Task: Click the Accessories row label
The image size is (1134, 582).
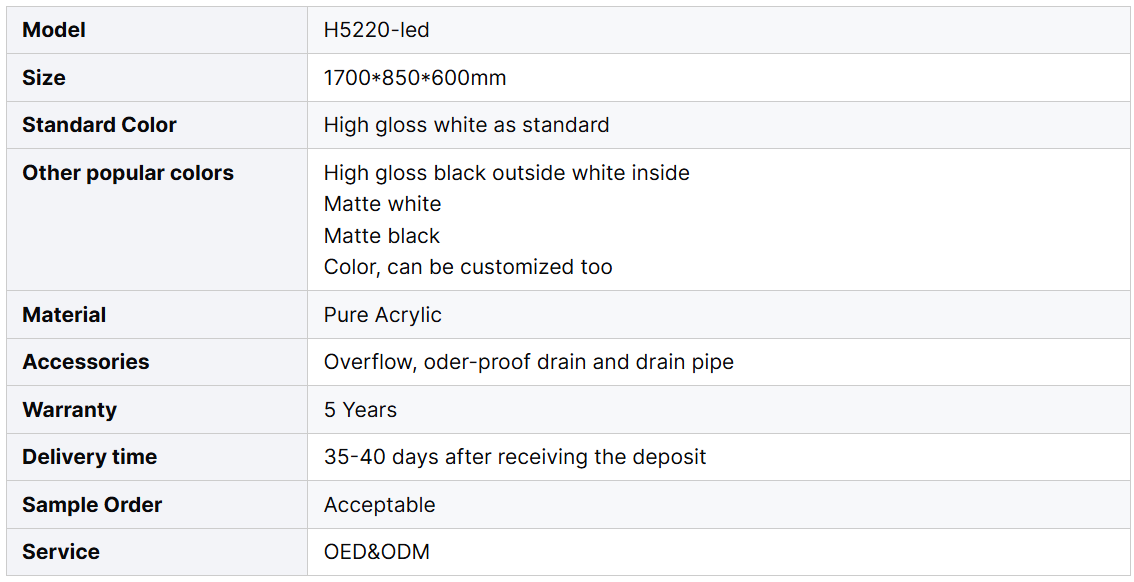Action: (x=85, y=362)
